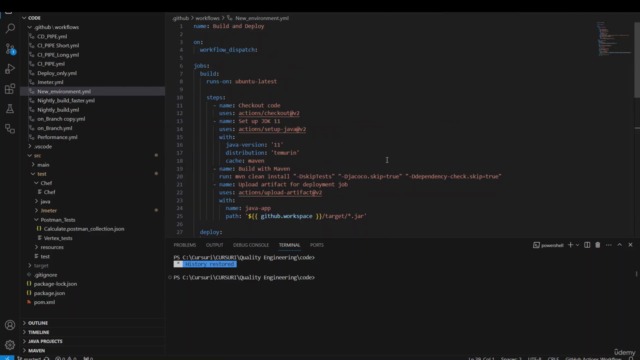Open the Search view in activity bar
Screen dimensions: 640x360
[10, 28]
